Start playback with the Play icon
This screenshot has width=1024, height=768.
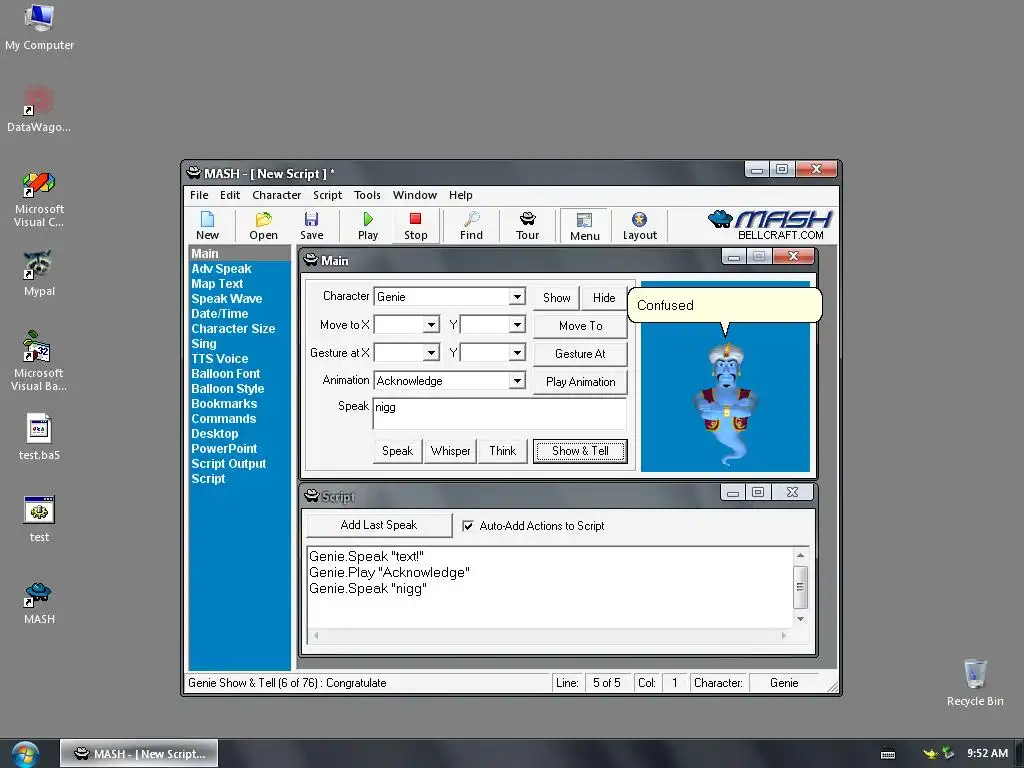pyautogui.click(x=368, y=226)
